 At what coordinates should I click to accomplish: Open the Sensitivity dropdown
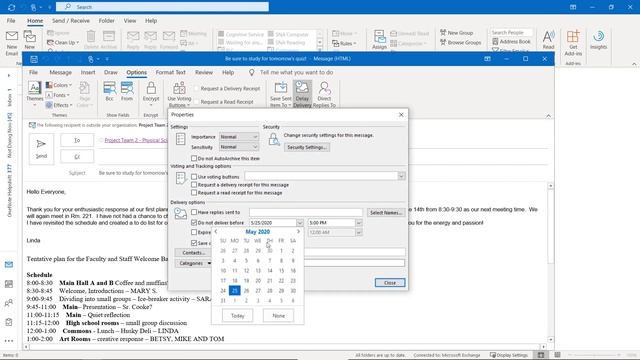coord(239,147)
